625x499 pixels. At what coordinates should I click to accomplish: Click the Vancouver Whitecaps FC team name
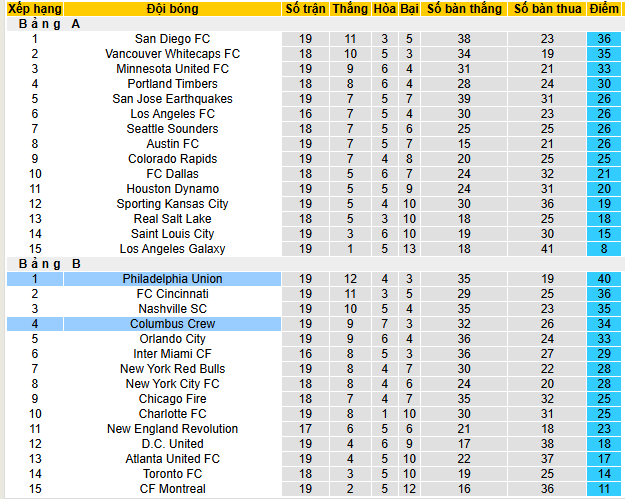[x=172, y=54]
